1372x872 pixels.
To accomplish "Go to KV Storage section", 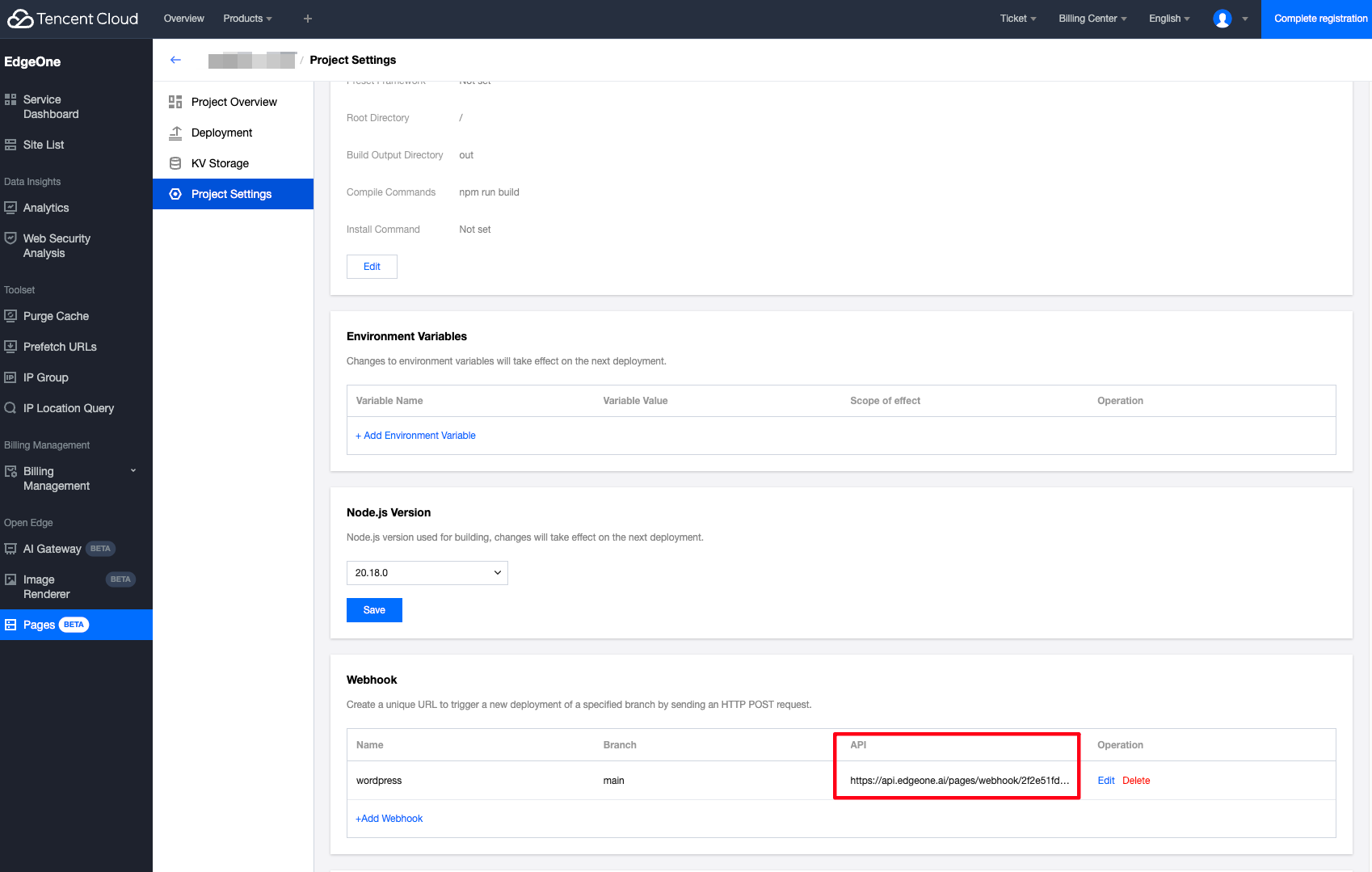I will (220, 163).
